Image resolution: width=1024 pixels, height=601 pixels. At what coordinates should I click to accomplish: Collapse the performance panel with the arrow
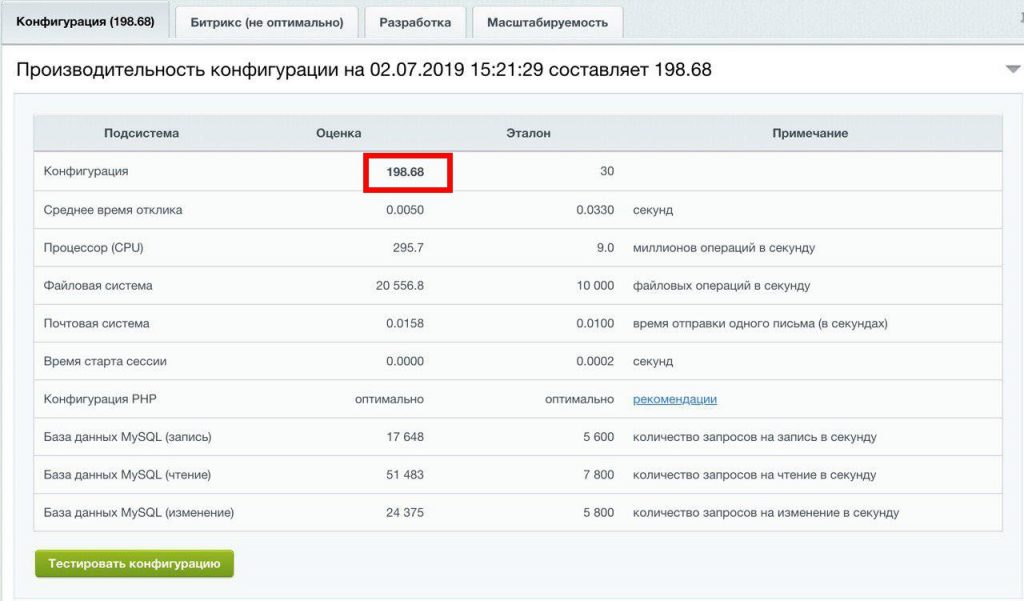1013,69
